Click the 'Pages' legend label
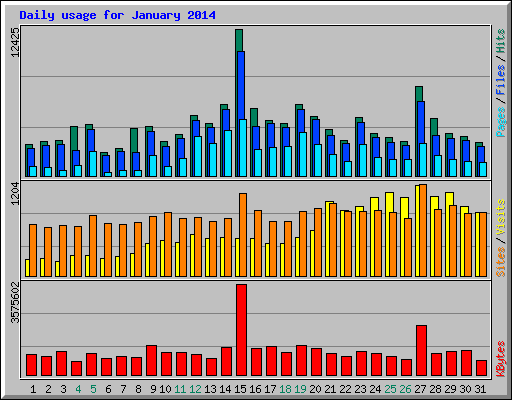The width and height of the screenshot is (512, 400). [x=501, y=122]
